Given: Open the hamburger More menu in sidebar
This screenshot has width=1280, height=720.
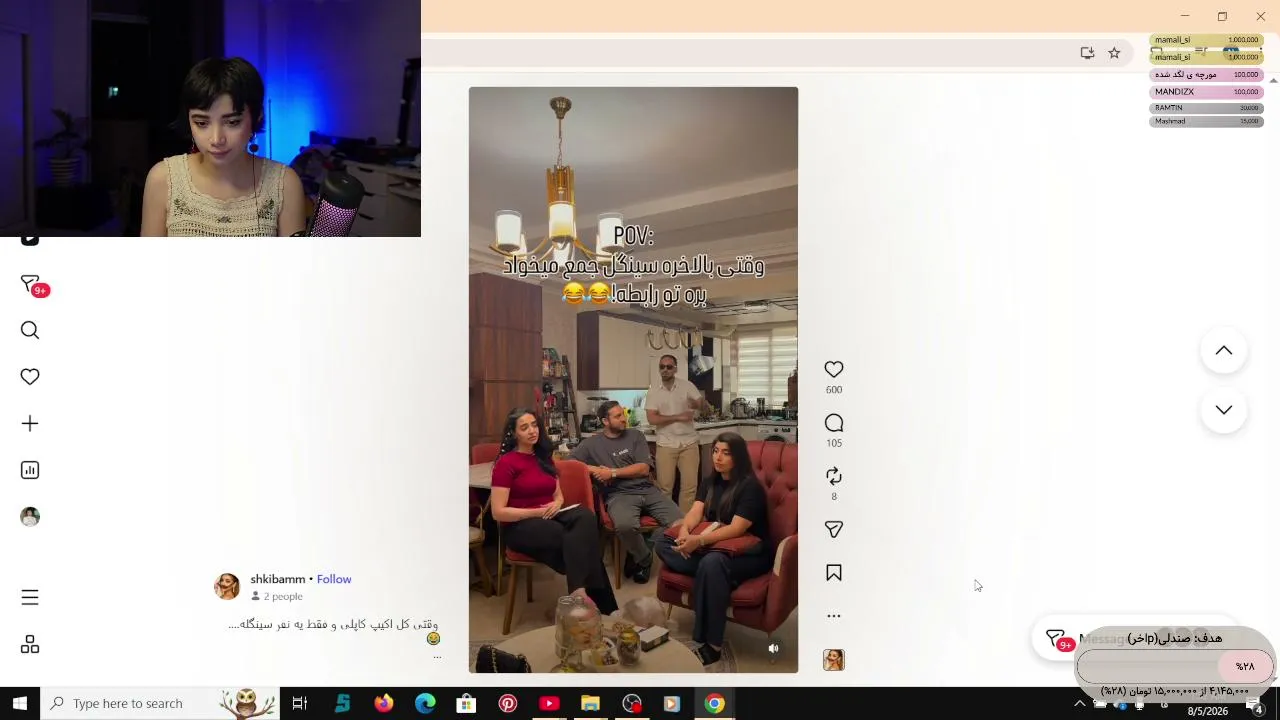Looking at the screenshot, I should (x=30, y=597).
